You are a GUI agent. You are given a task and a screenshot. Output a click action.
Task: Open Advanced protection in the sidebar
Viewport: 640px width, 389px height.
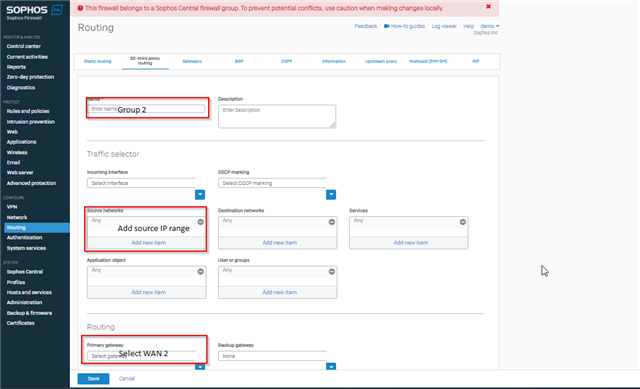point(31,183)
